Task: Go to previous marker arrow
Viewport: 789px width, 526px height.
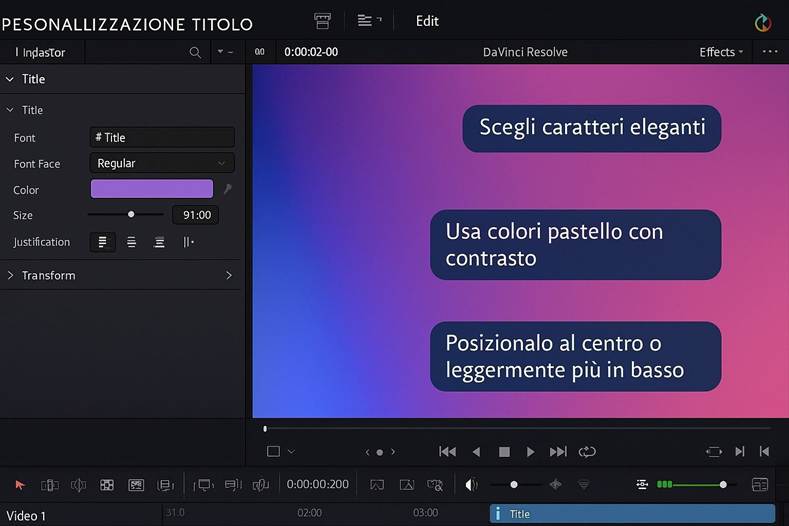Action: [367, 452]
